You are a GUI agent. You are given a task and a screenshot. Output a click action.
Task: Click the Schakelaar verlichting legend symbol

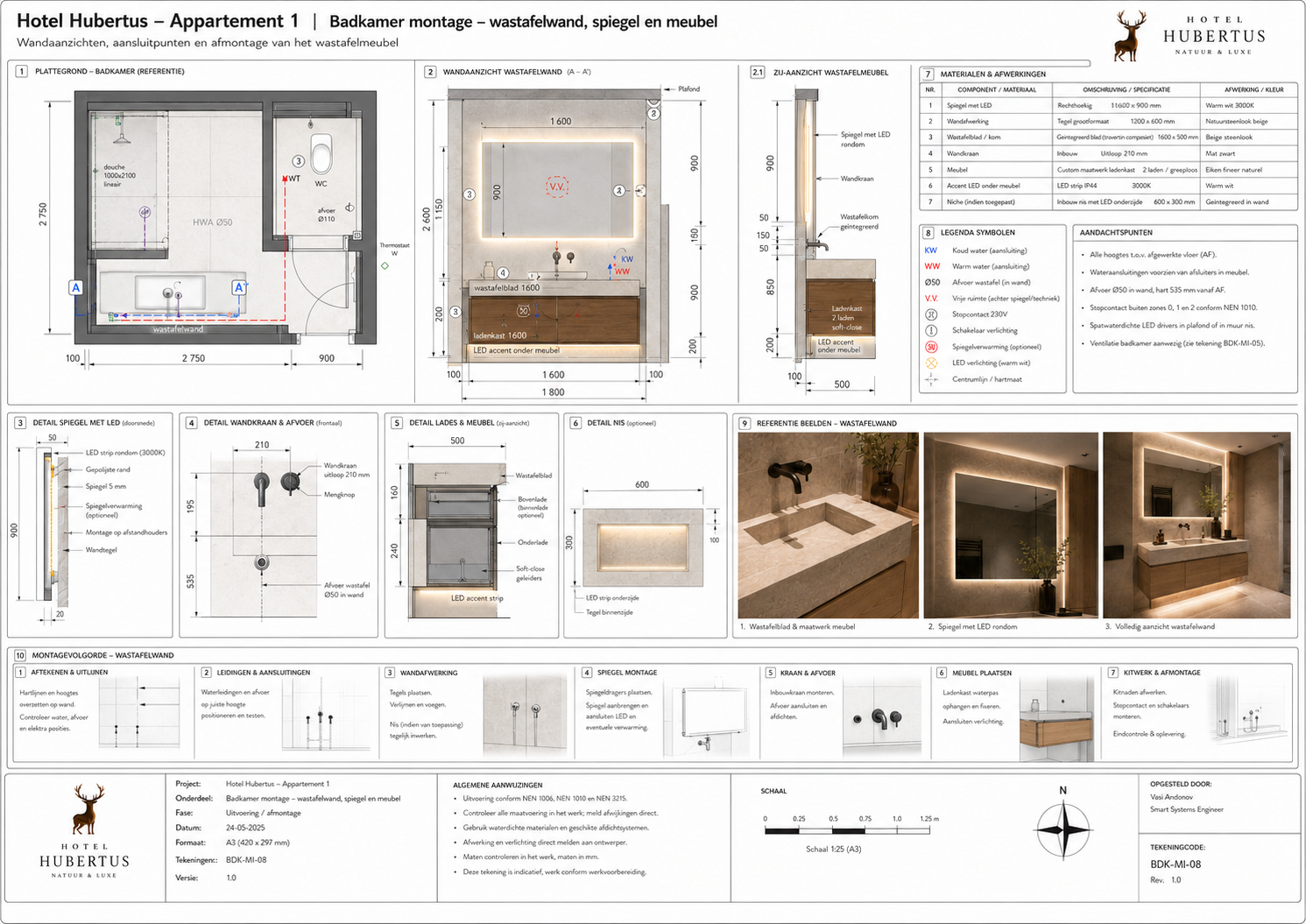pos(931,330)
